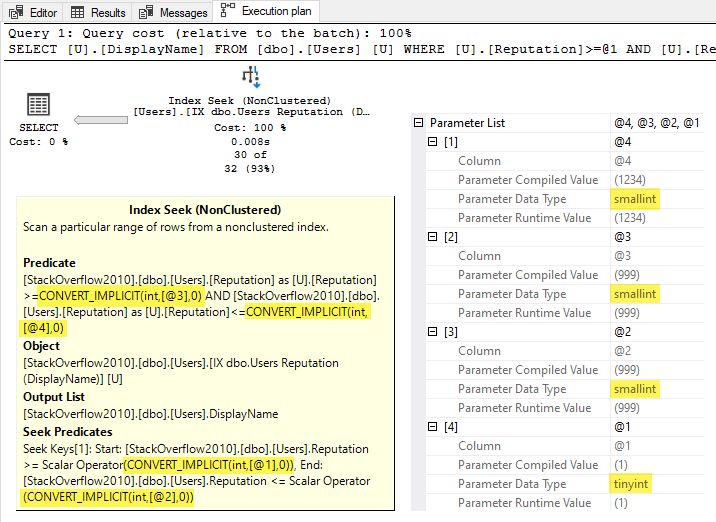
Task: Select Column row under group [3]
Action: click(564, 351)
